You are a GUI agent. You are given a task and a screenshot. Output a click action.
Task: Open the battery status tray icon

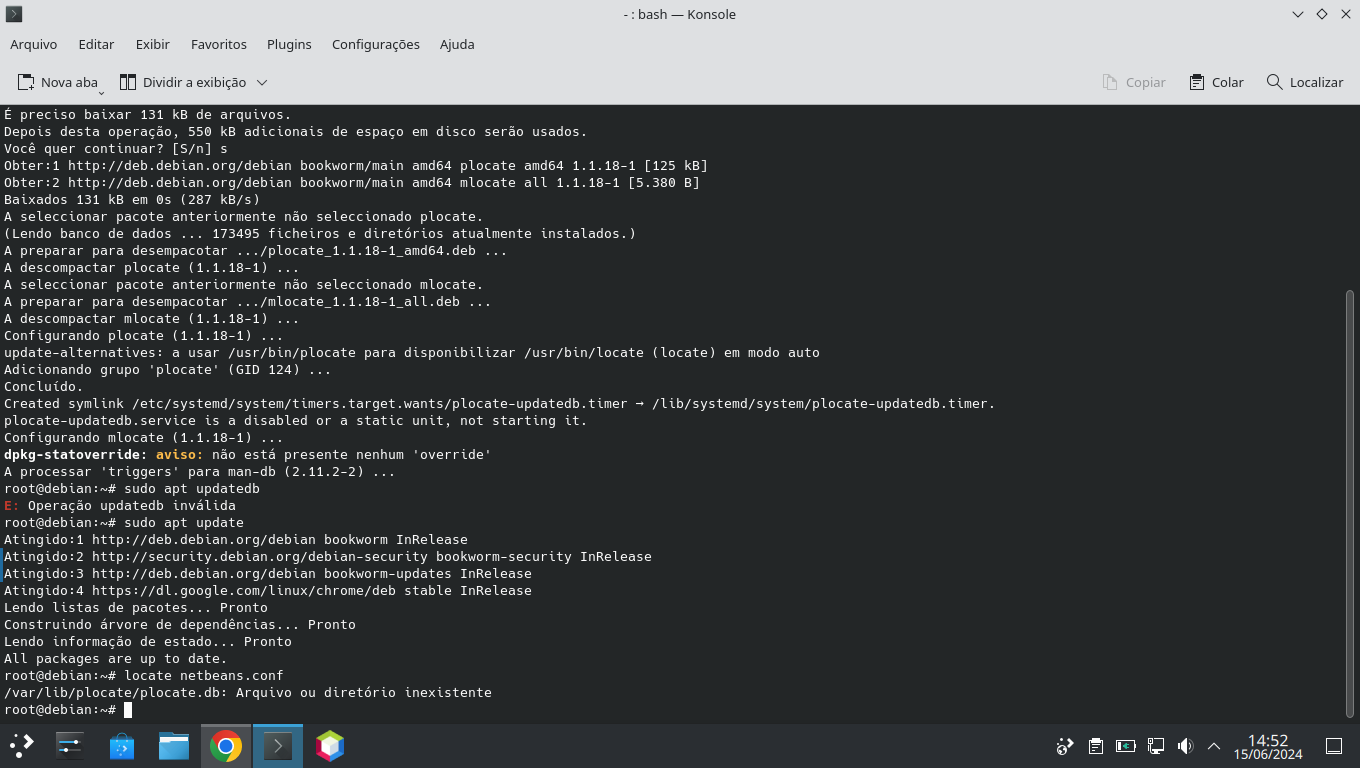tap(1126, 746)
